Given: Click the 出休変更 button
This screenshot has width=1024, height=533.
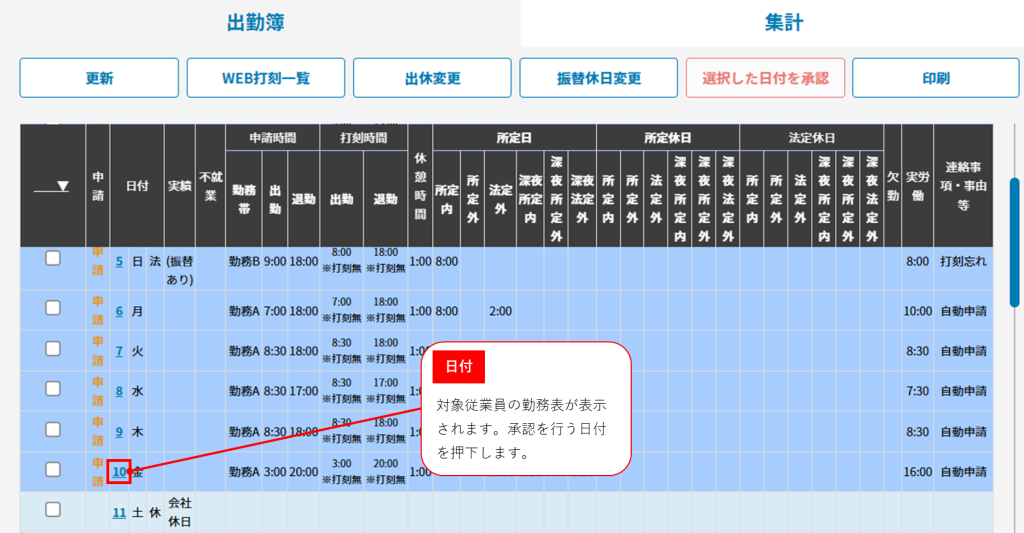Looking at the screenshot, I should (x=432, y=78).
